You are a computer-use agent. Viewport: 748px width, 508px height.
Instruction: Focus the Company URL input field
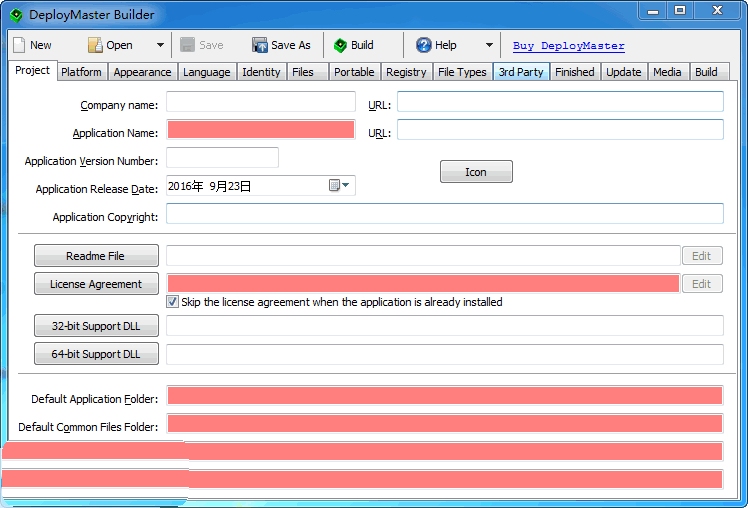coord(561,102)
